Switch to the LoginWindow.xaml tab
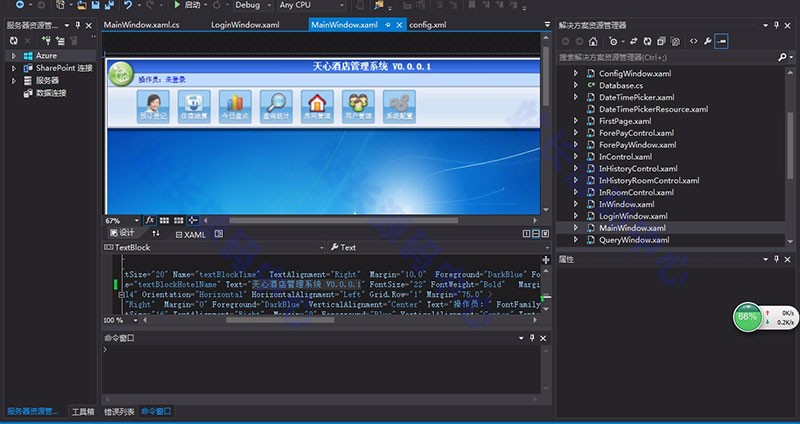The image size is (800, 424). [245, 25]
